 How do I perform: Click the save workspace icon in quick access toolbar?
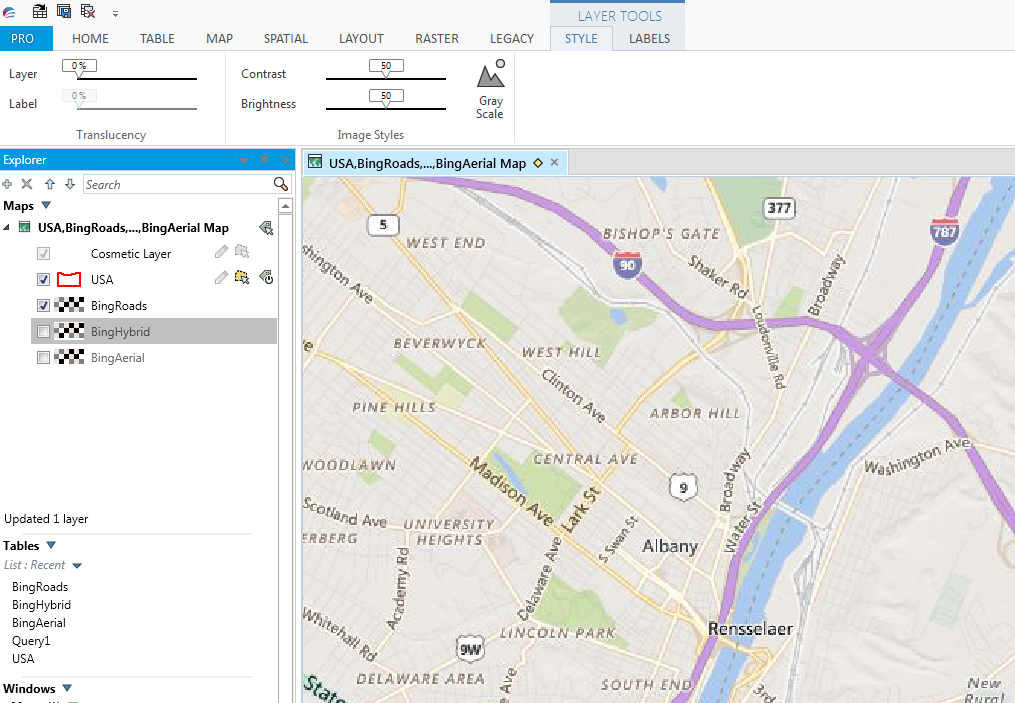tap(63, 11)
